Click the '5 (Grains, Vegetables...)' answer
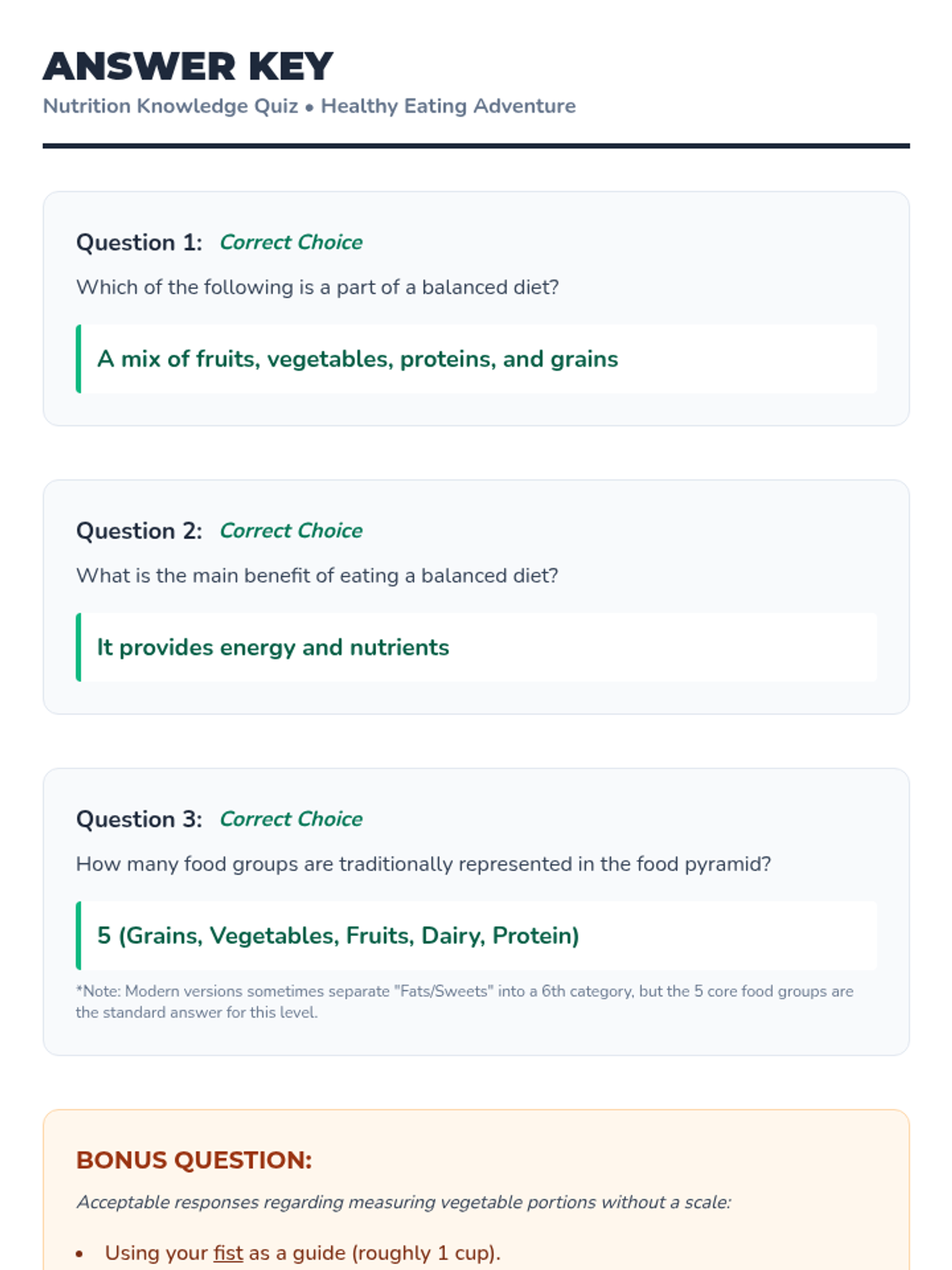 click(x=338, y=936)
